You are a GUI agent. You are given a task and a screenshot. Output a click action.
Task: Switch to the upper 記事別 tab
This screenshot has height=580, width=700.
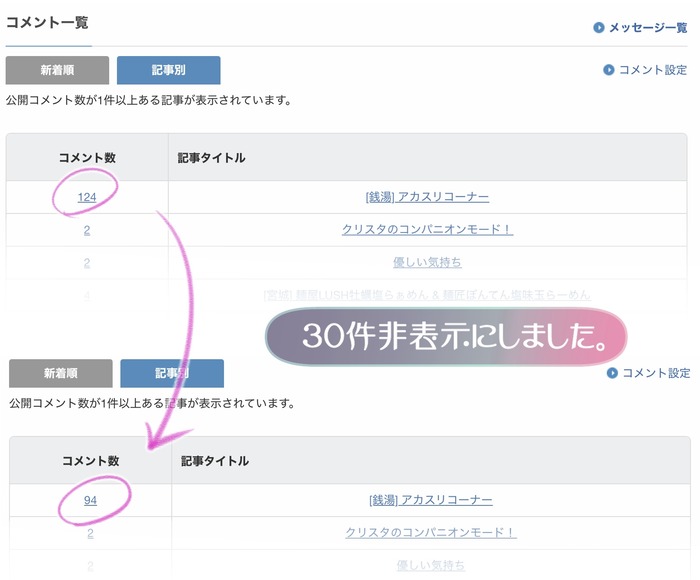click(x=169, y=70)
